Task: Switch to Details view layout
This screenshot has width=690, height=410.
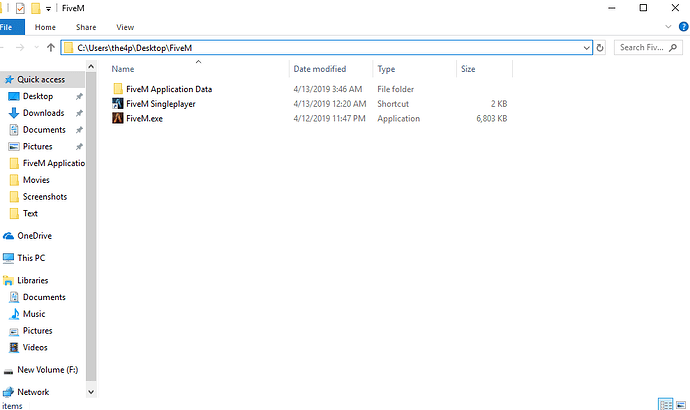Action: (x=665, y=404)
